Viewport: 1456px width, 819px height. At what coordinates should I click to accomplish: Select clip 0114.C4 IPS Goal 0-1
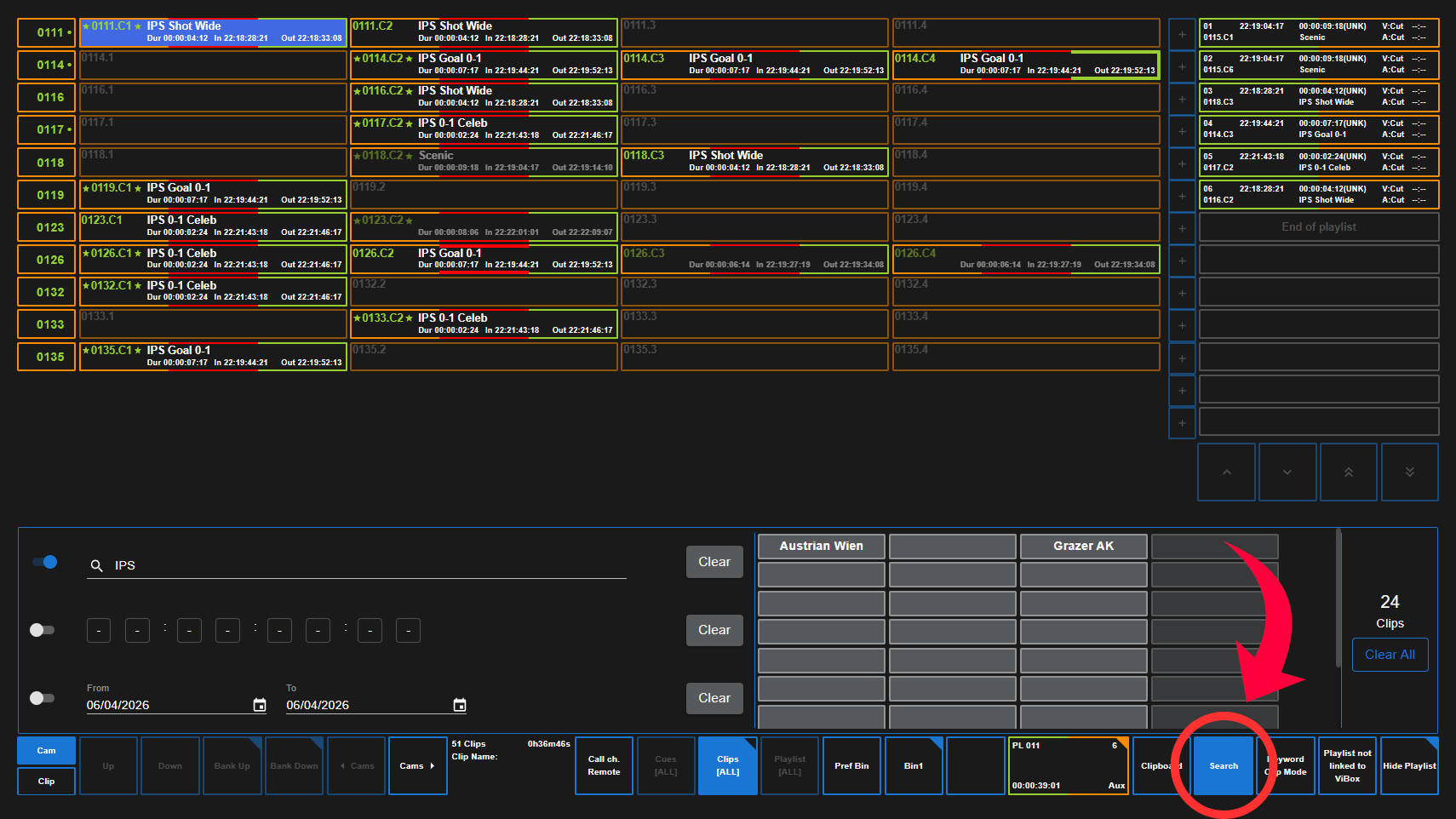[x=1026, y=65]
